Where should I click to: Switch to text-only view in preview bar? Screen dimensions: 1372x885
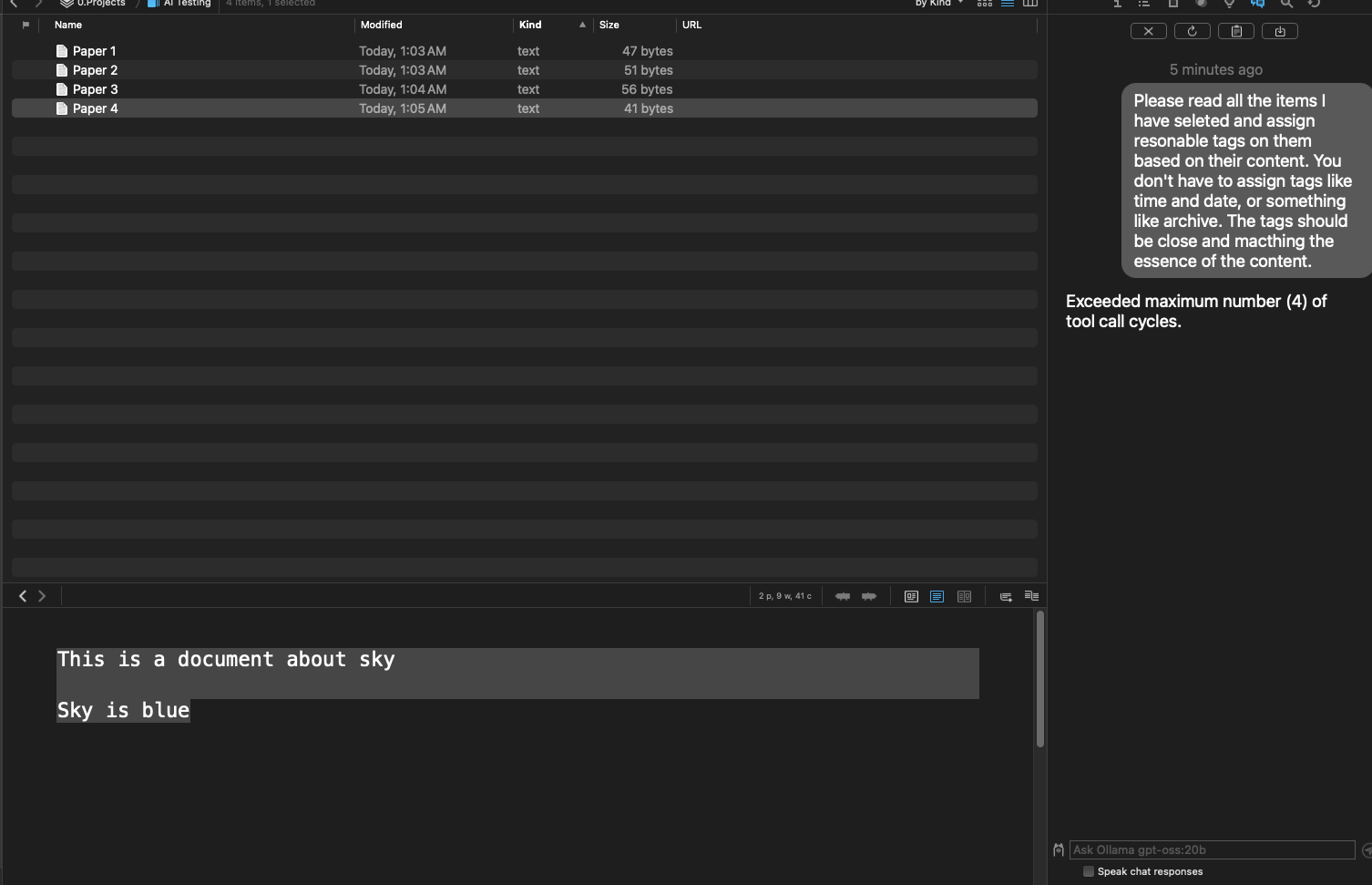[937, 596]
